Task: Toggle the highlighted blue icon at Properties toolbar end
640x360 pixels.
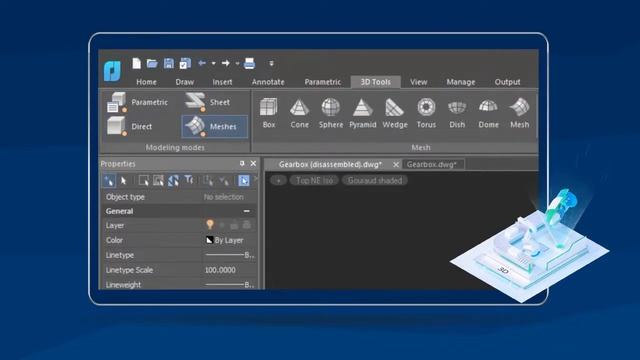Action: 244,180
